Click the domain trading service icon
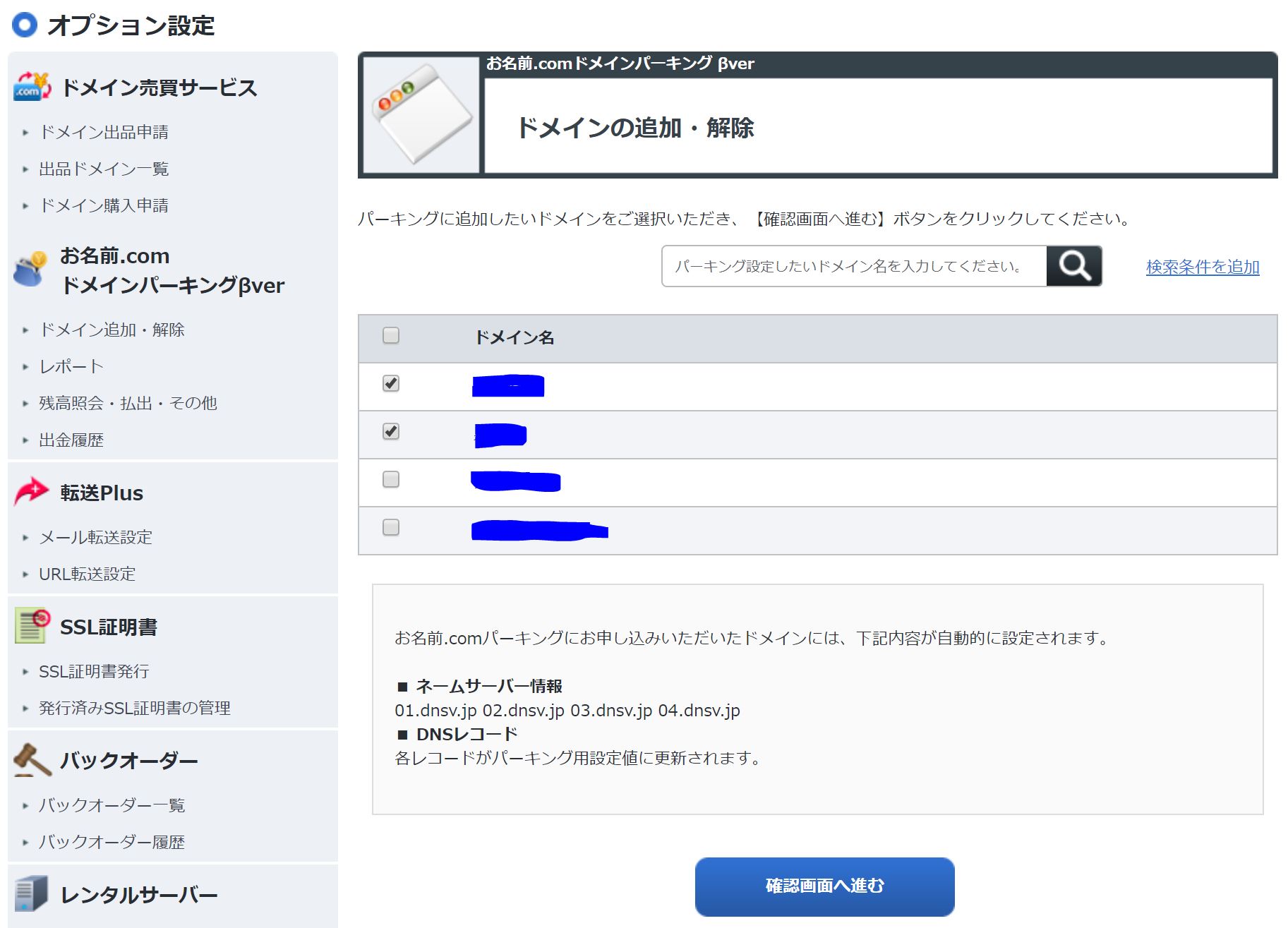This screenshot has height=928, width=1288. [32, 88]
